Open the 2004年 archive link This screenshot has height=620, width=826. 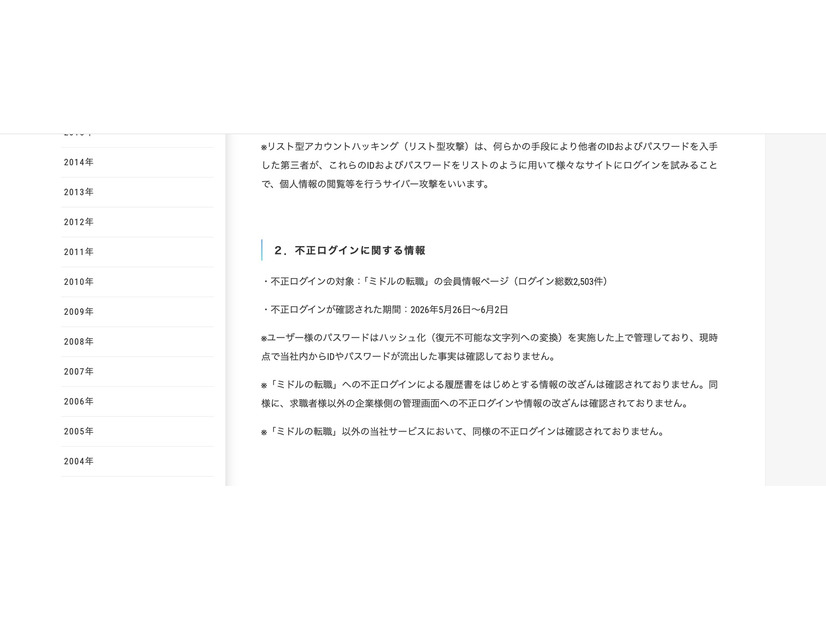(x=137, y=461)
